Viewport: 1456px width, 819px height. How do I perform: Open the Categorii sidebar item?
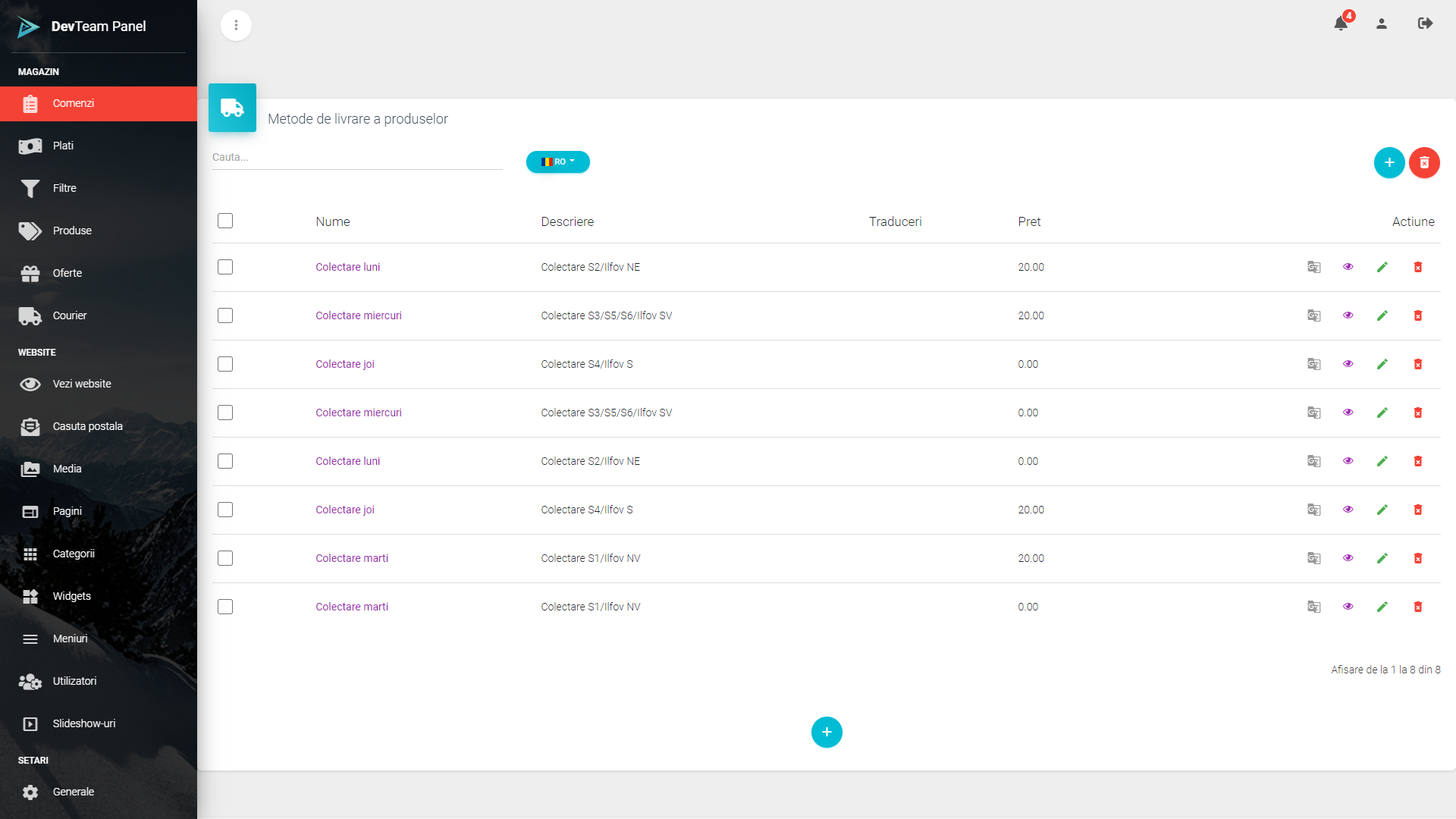point(74,554)
